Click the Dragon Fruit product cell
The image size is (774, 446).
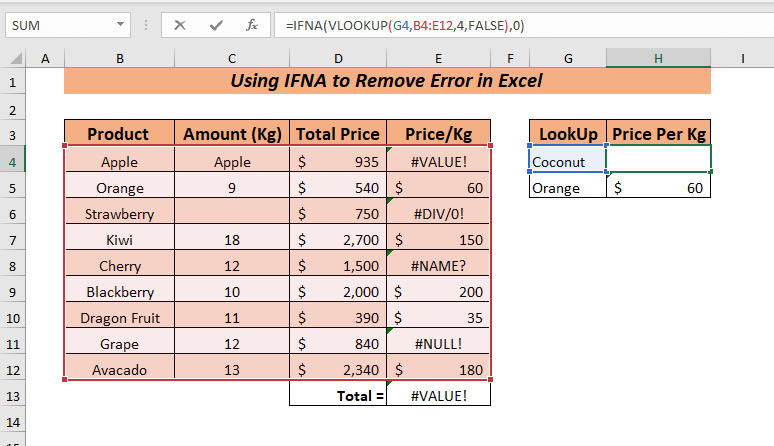119,318
